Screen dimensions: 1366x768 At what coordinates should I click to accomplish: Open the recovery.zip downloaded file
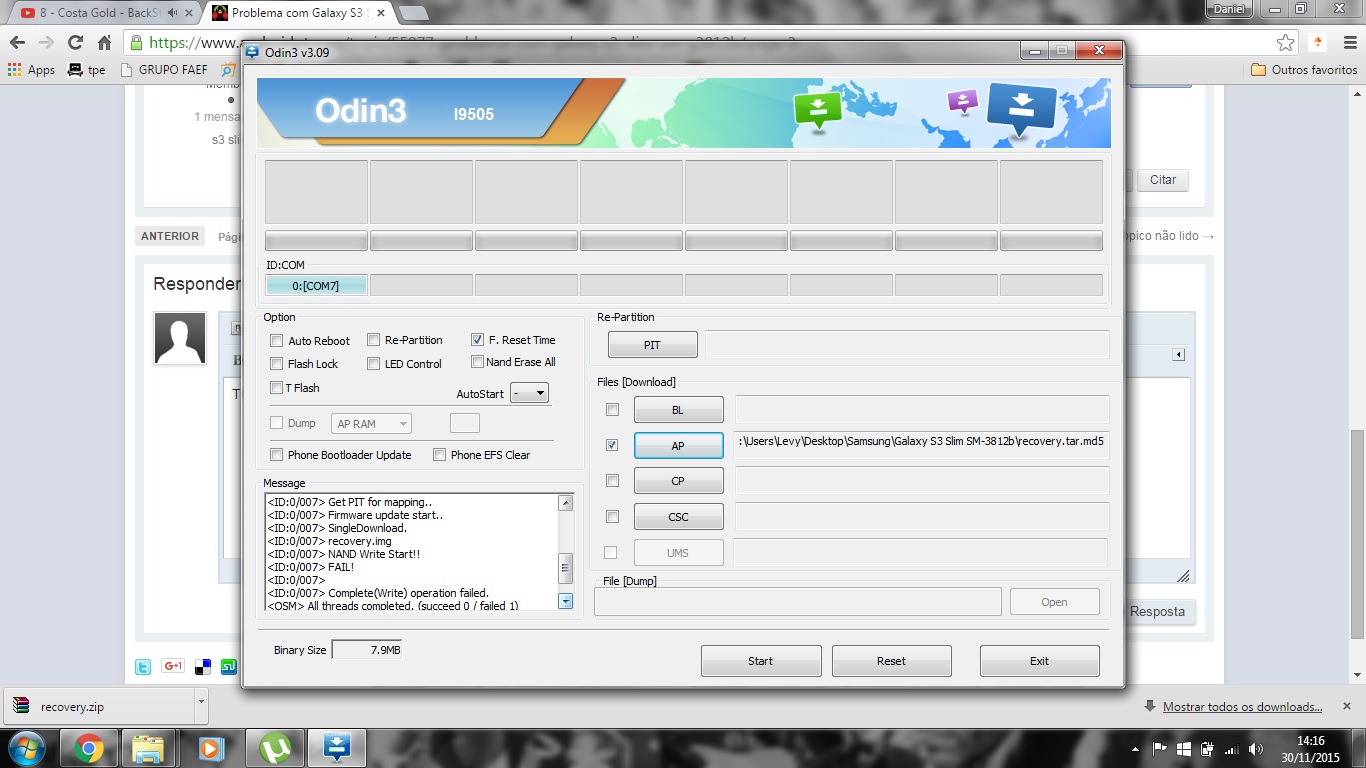click(x=97, y=707)
